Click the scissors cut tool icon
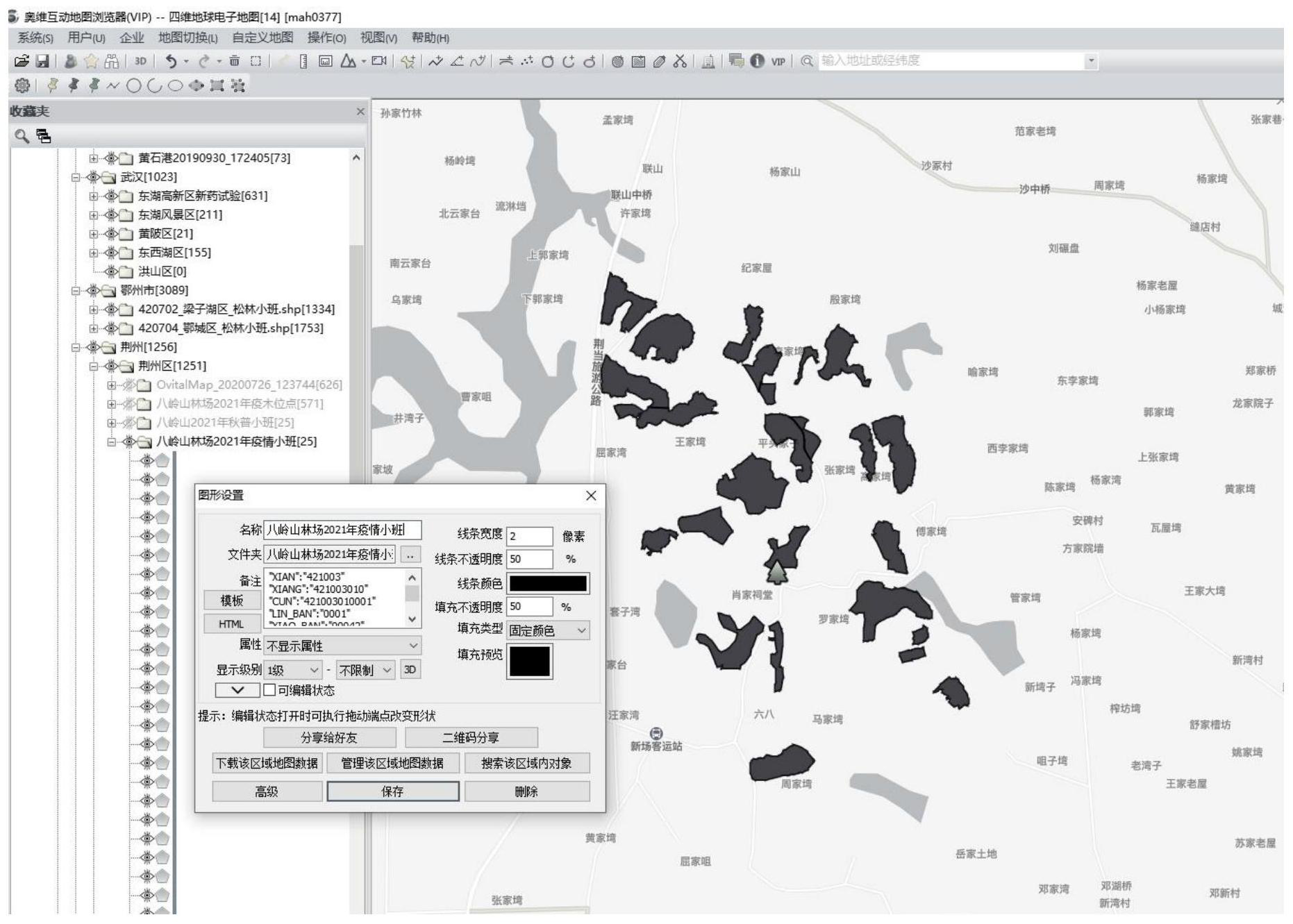Image resolution: width=1293 pixels, height=924 pixels. [x=680, y=61]
